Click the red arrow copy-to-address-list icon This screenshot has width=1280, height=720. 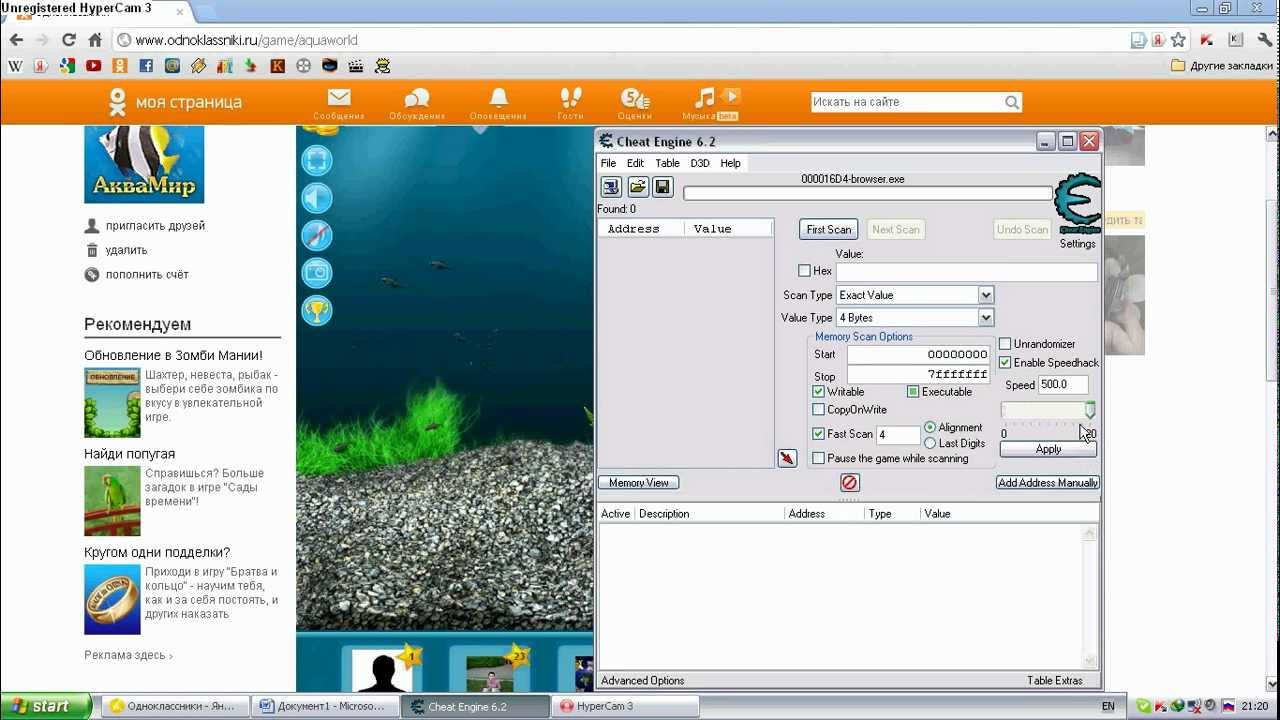point(787,458)
